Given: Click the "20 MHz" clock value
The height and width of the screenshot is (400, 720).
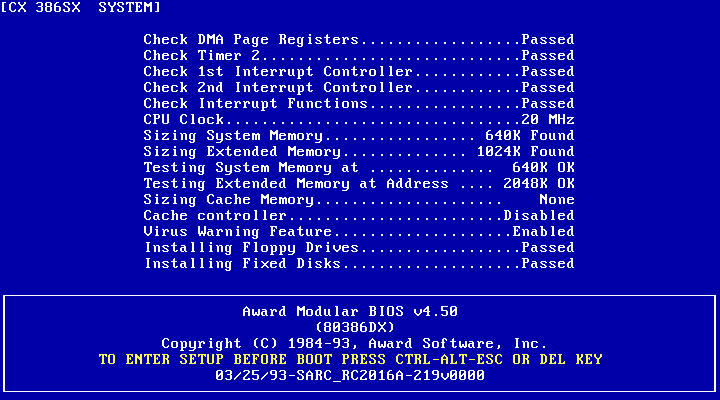Looking at the screenshot, I should pos(548,119).
